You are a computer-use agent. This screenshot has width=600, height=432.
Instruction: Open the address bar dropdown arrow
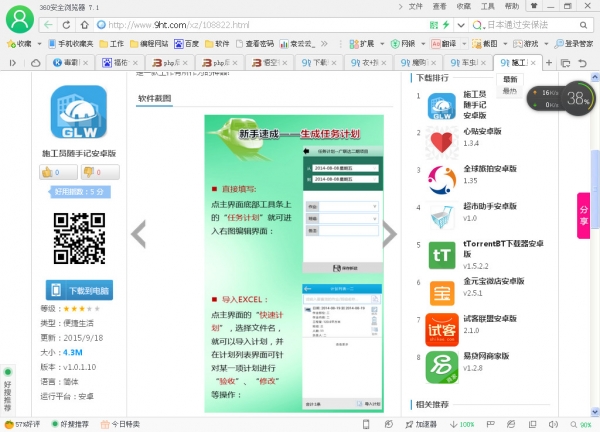click(461, 25)
